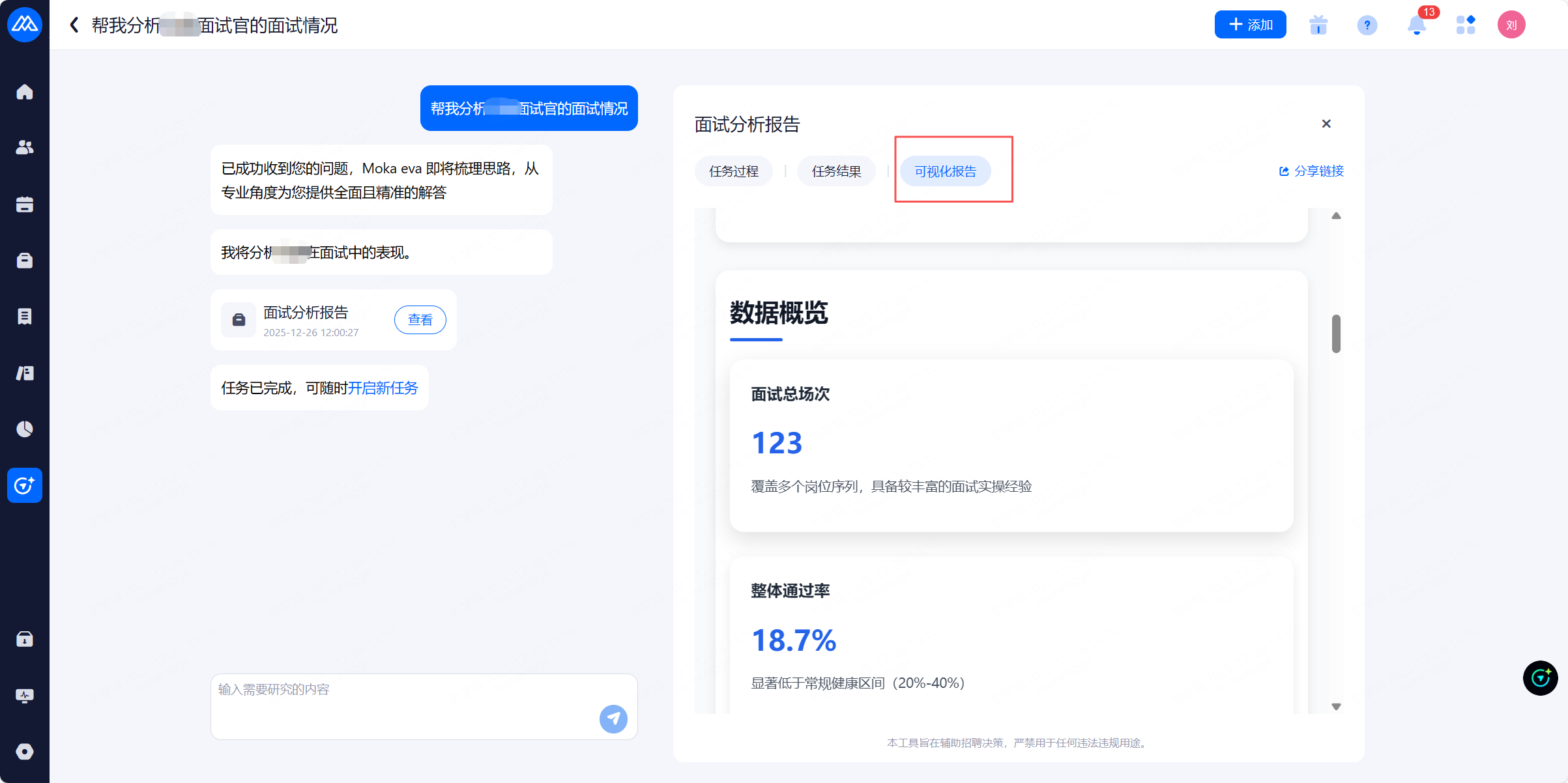Viewport: 1568px width, 783px height.
Task: Open the reports pie chart icon
Action: click(25, 429)
